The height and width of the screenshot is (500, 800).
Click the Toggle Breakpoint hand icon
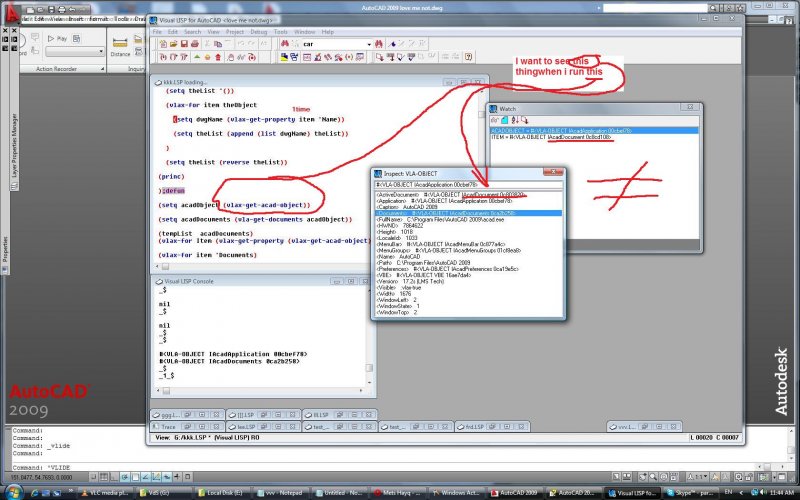click(231, 57)
